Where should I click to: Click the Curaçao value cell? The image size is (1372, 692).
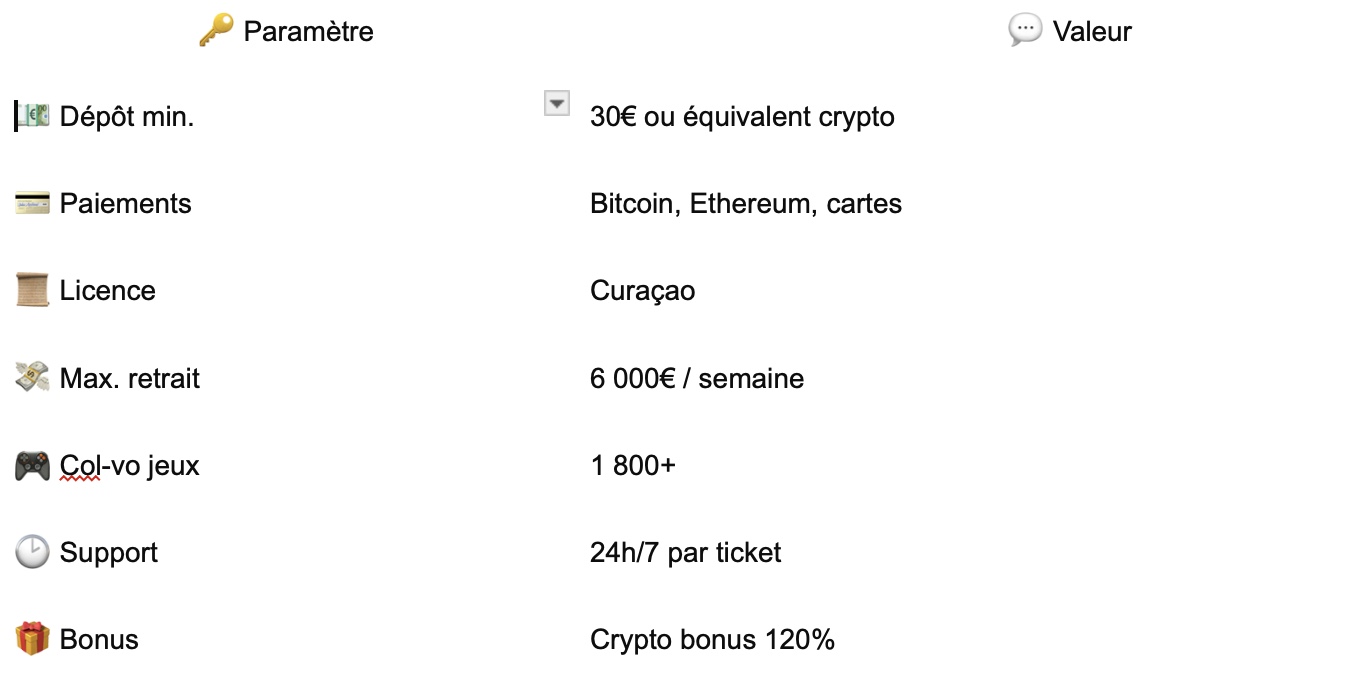tap(643, 291)
